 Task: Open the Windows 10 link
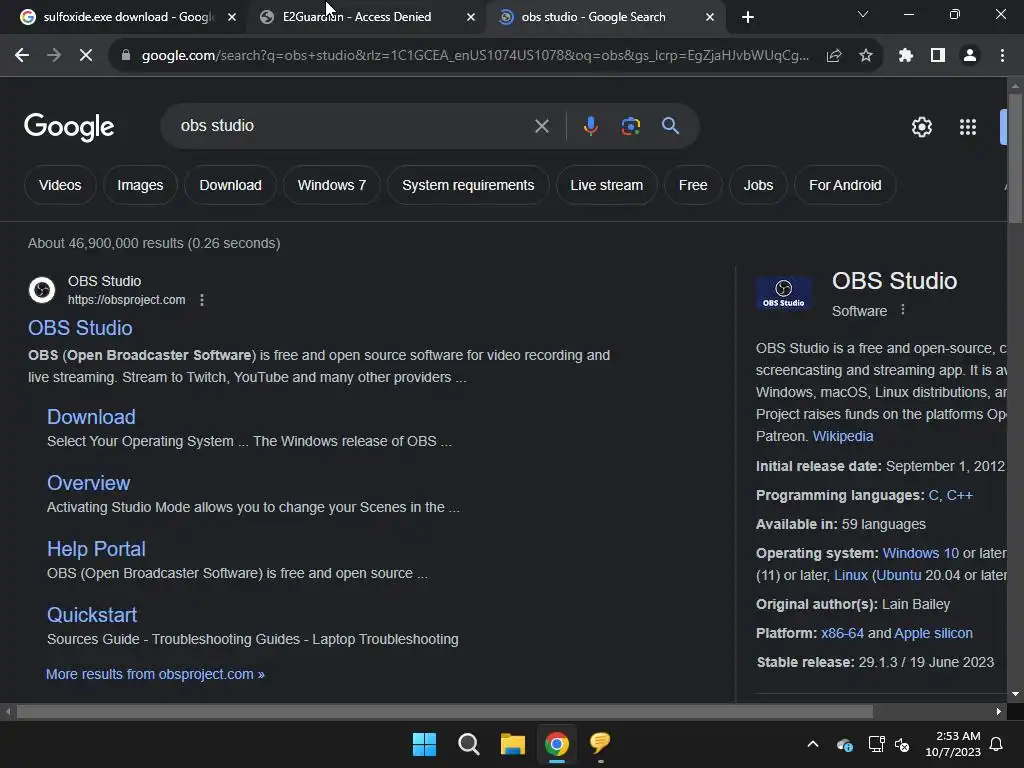(x=921, y=553)
